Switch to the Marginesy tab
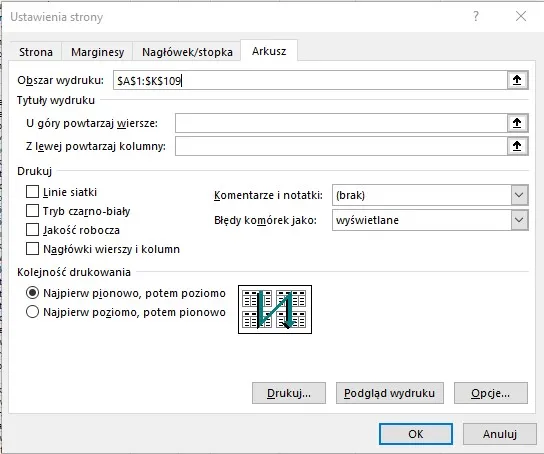Viewport: 544px width, 454px height. 97,52
